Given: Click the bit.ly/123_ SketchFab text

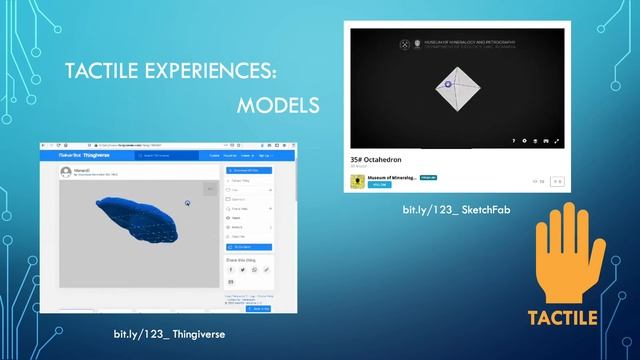Looking at the screenshot, I should click(456, 210).
